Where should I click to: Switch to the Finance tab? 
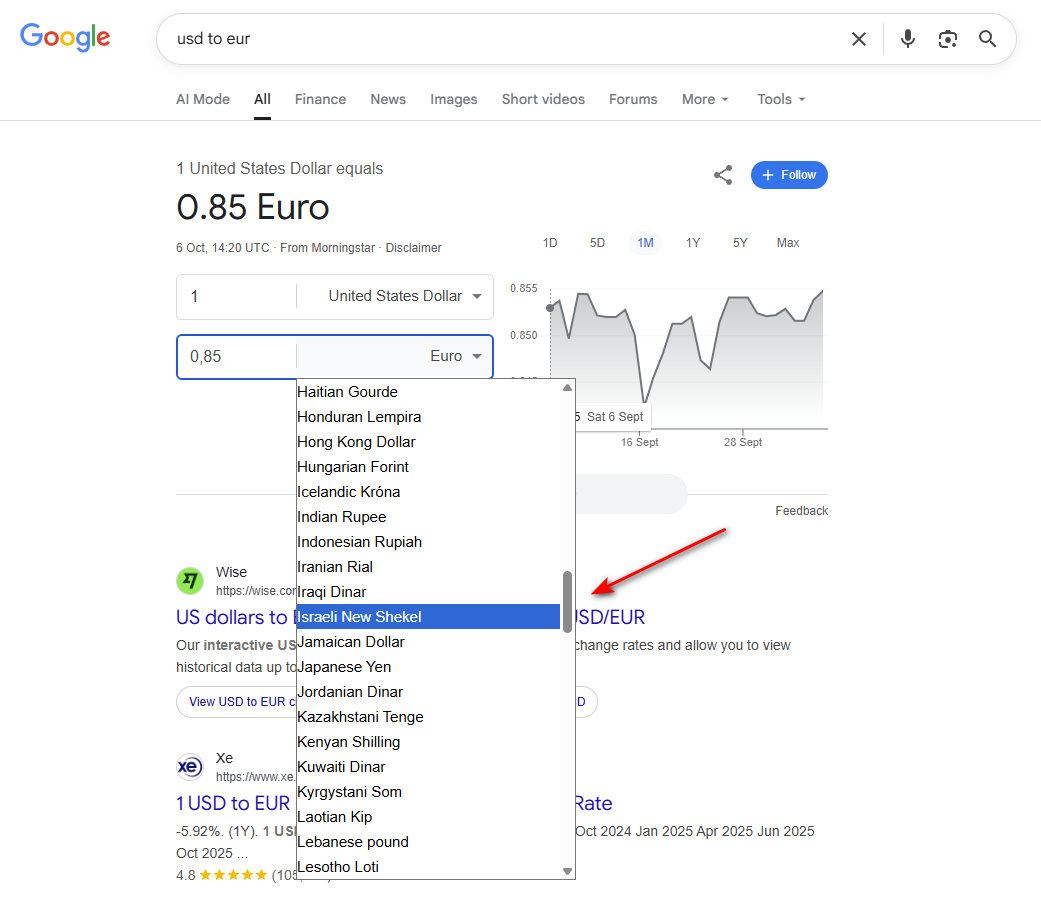[320, 99]
